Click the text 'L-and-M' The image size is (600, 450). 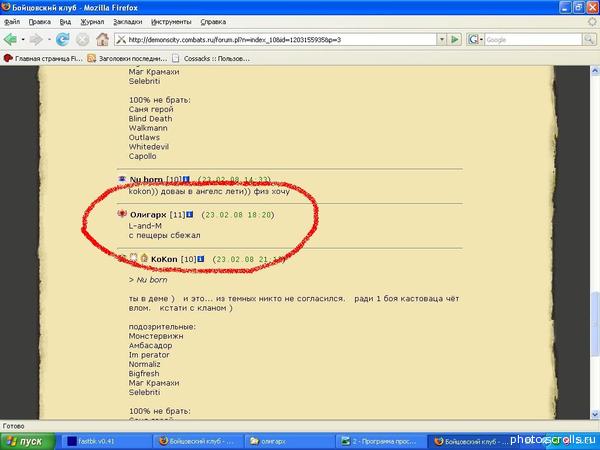pos(145,226)
